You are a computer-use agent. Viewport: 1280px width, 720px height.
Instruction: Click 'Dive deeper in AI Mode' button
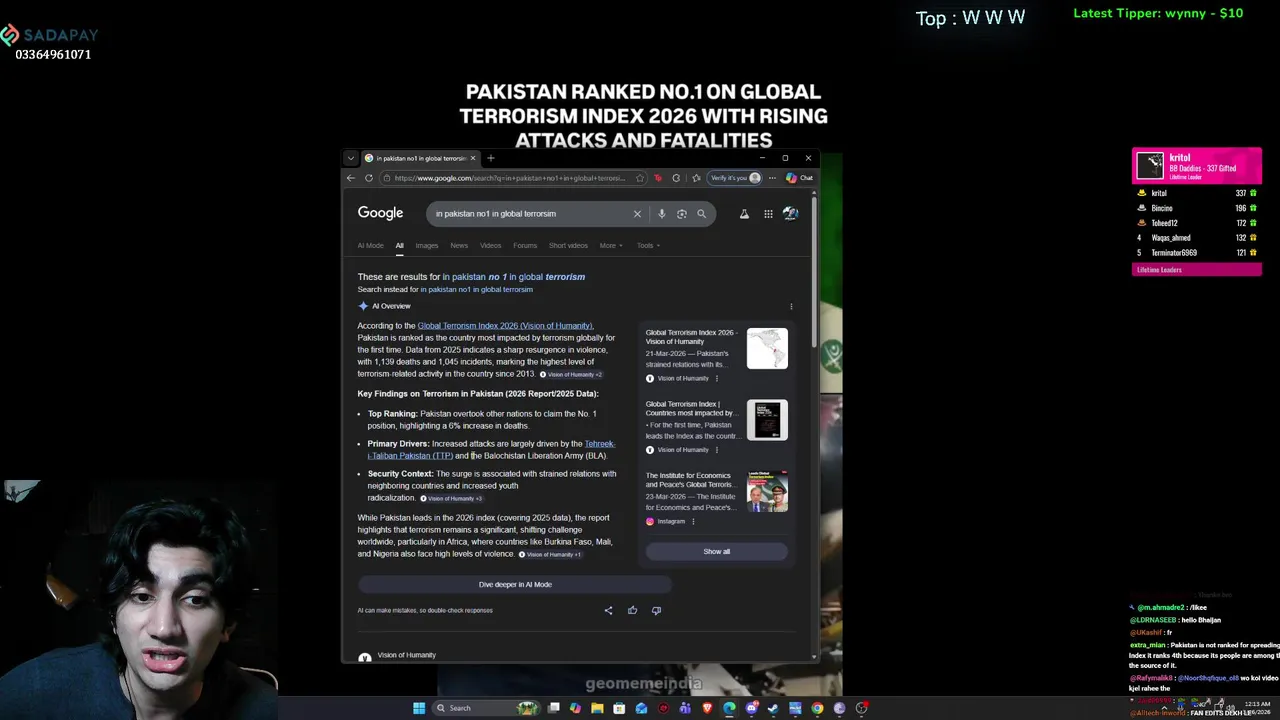click(x=515, y=584)
